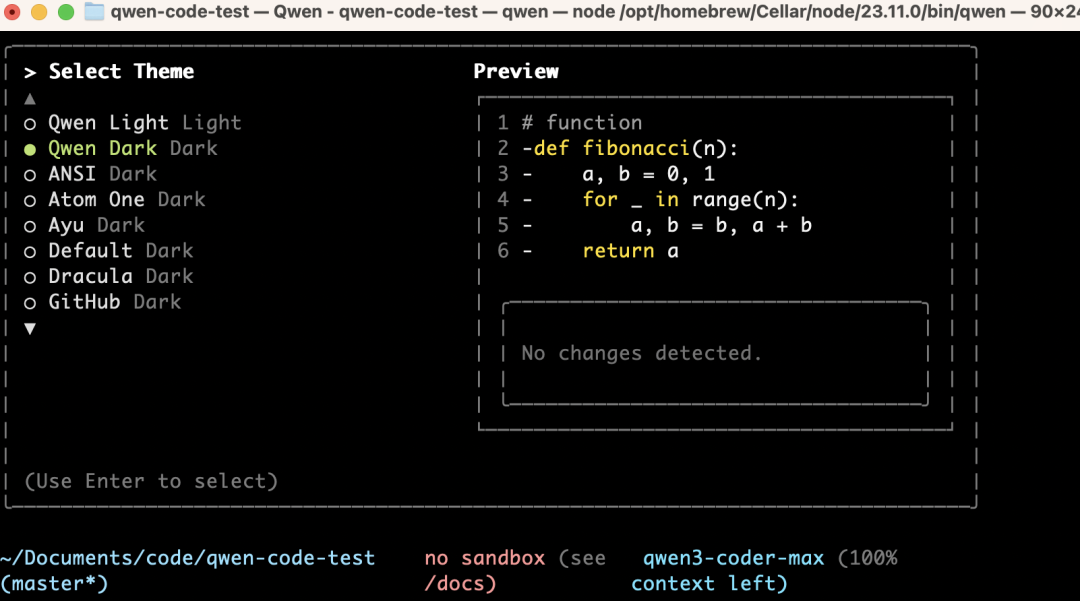Click the red close window button
This screenshot has height=601, width=1080.
click(12, 12)
